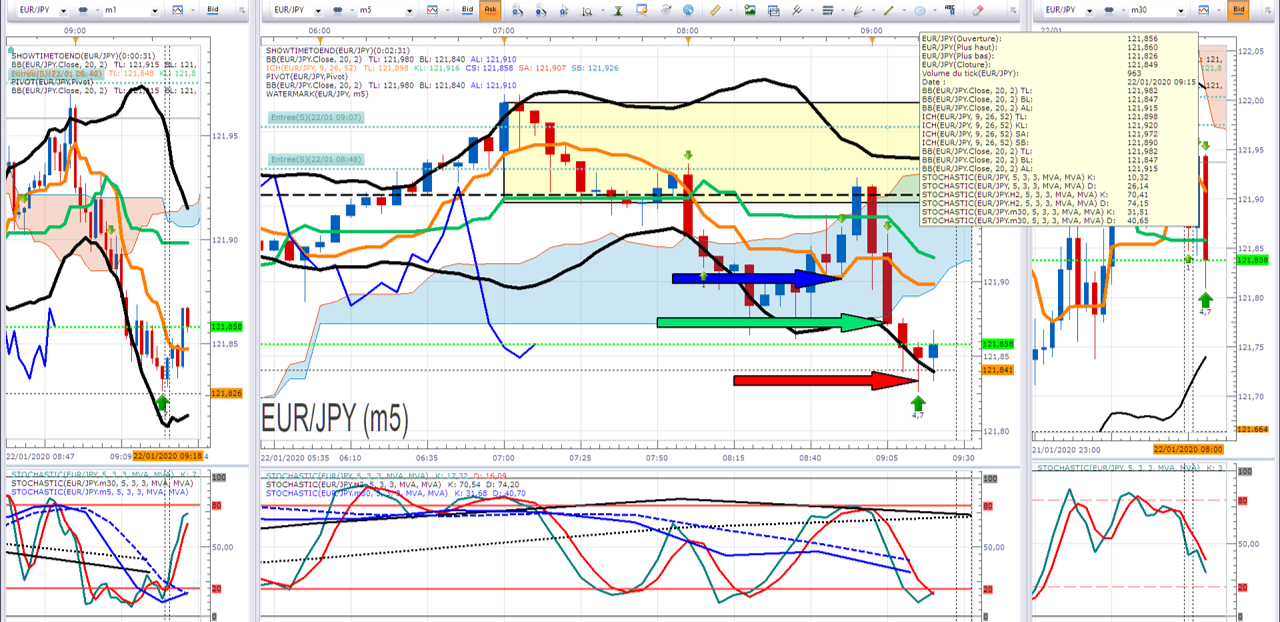
Task: Toggle Bid price in the m5 chart toolbar
Action: point(467,10)
